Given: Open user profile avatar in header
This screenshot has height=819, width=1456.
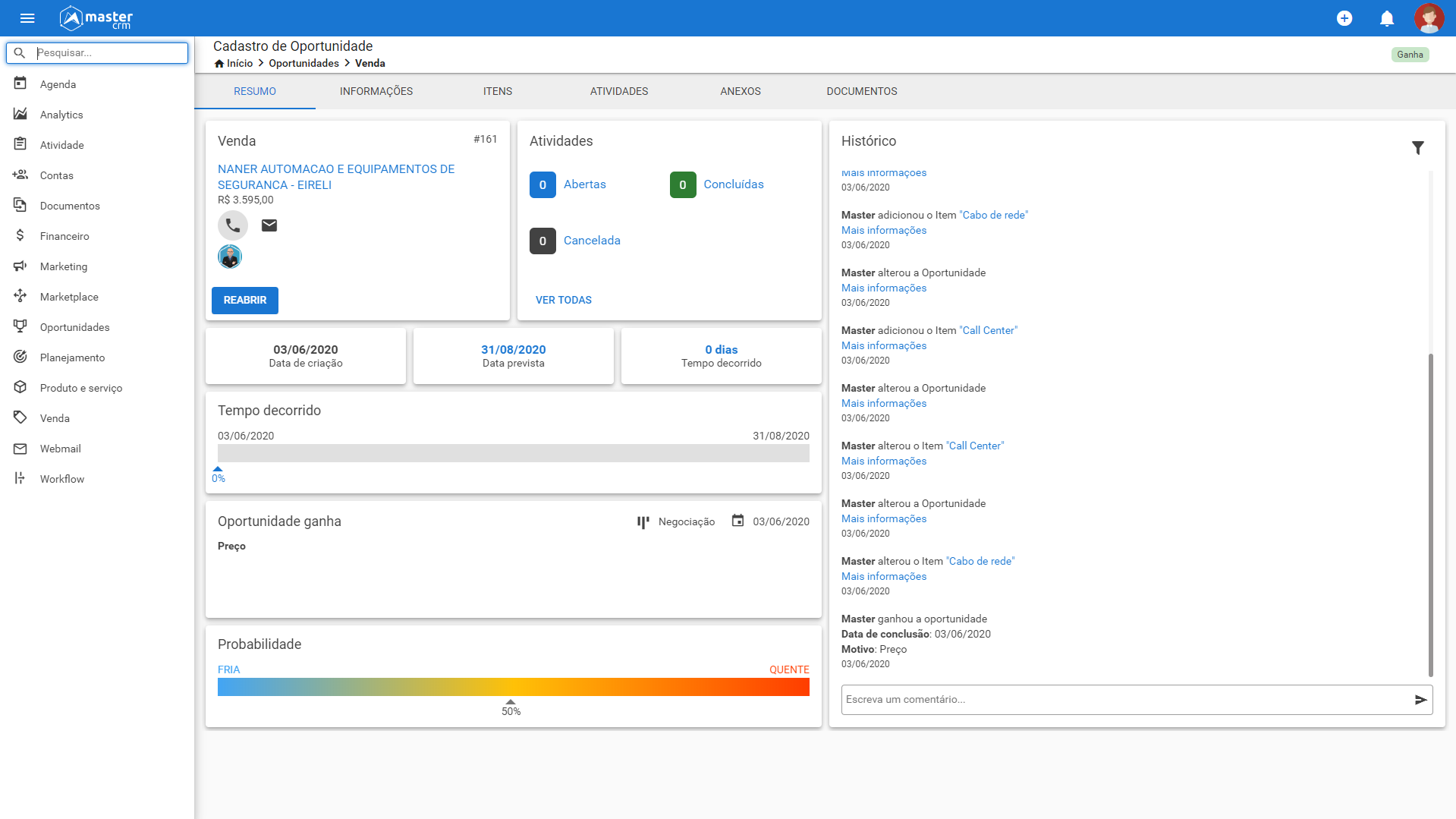Looking at the screenshot, I should click(x=1428, y=18).
